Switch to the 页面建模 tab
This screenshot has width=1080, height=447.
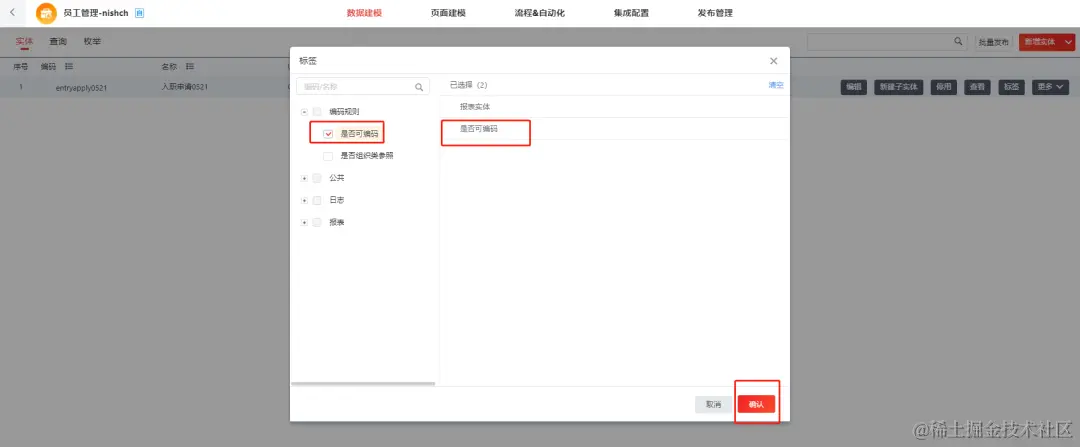(x=448, y=13)
